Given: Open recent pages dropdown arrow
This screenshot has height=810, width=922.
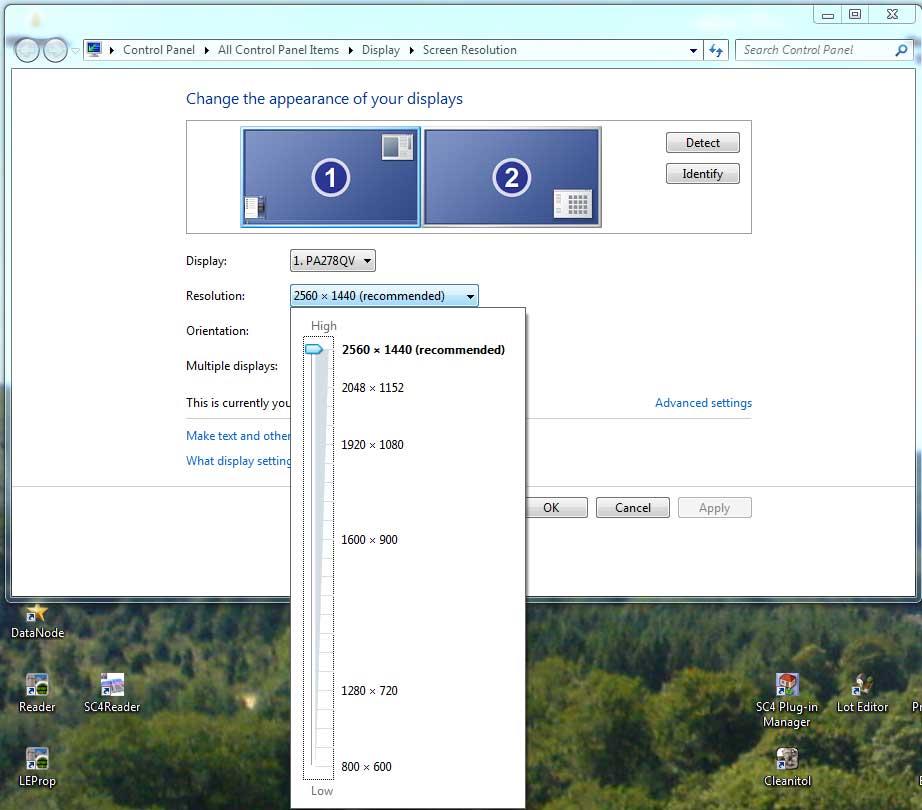Looking at the screenshot, I should click(x=75, y=51).
